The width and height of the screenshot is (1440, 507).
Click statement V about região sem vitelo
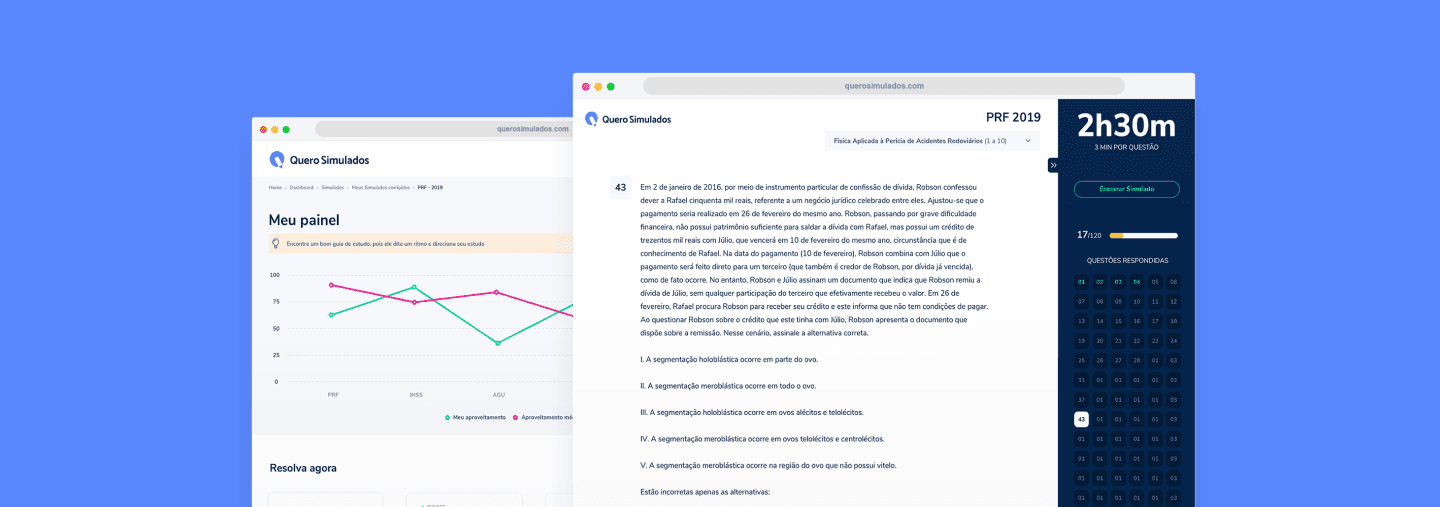pos(768,465)
